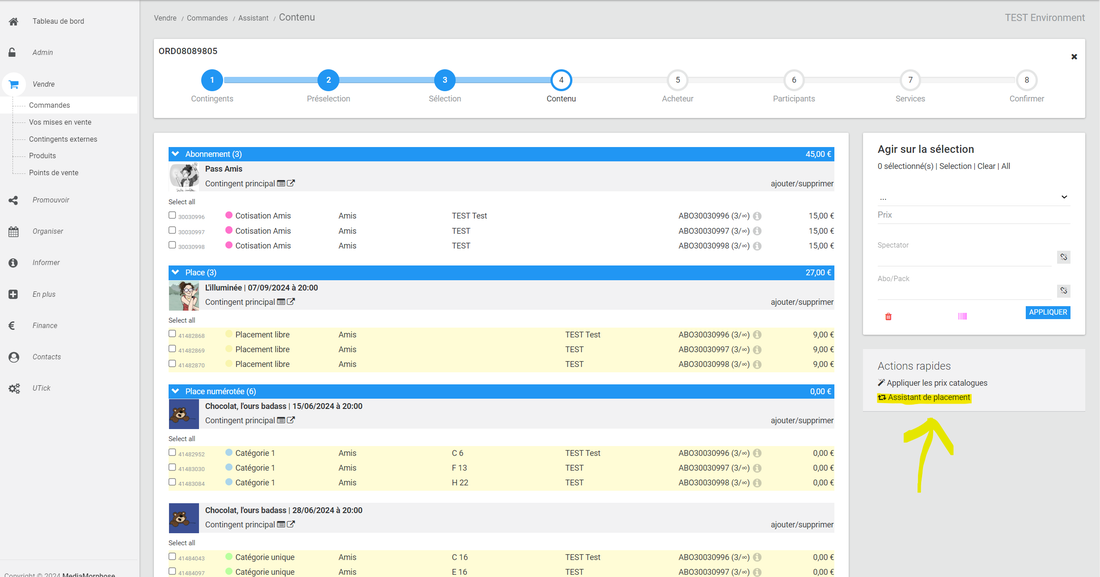This screenshot has height=577, width=1100.
Task: Click the link icon beside Spectator field
Action: tap(1064, 257)
